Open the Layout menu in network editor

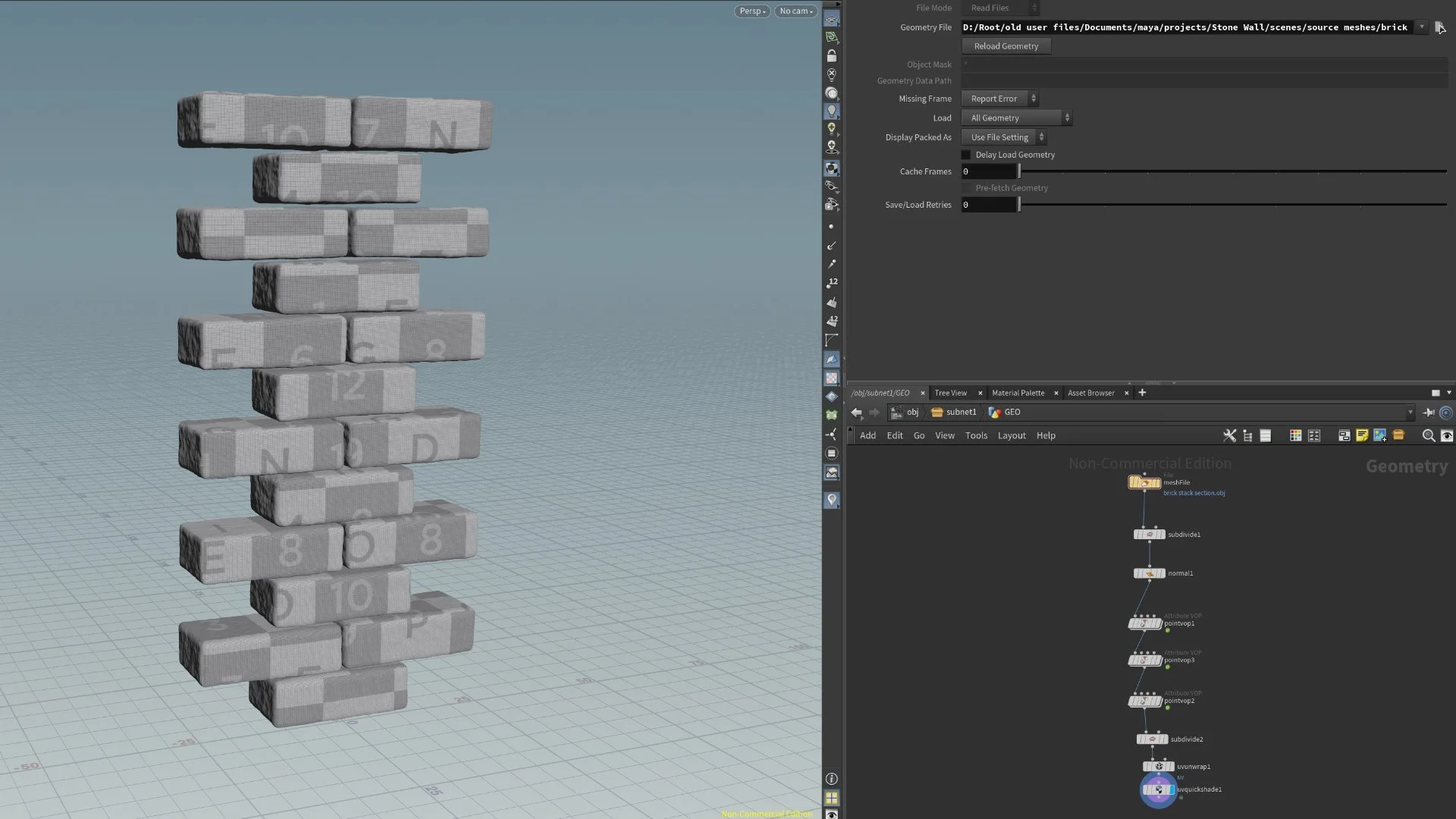pos(1011,435)
